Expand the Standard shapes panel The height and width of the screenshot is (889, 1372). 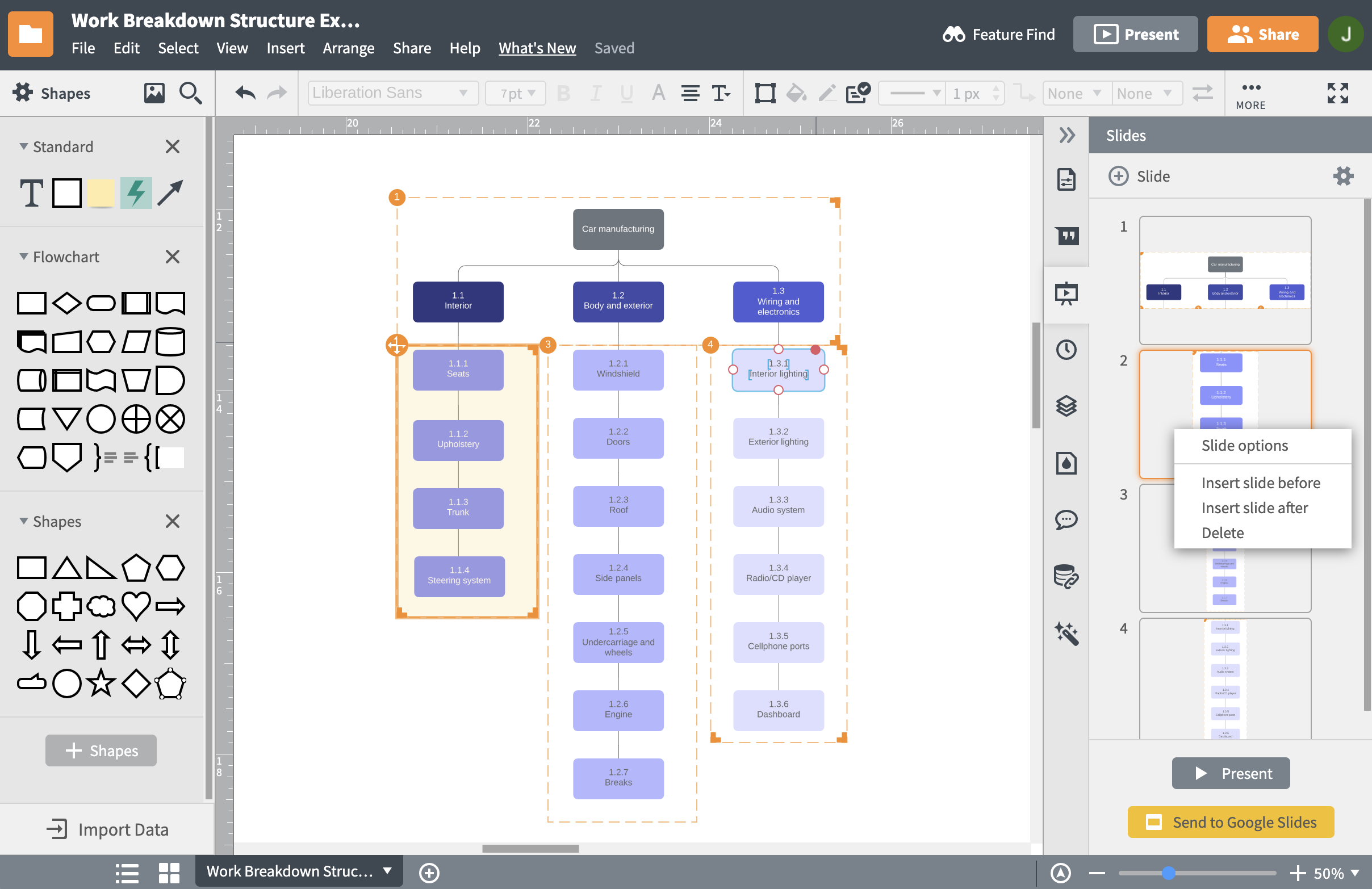(x=23, y=146)
